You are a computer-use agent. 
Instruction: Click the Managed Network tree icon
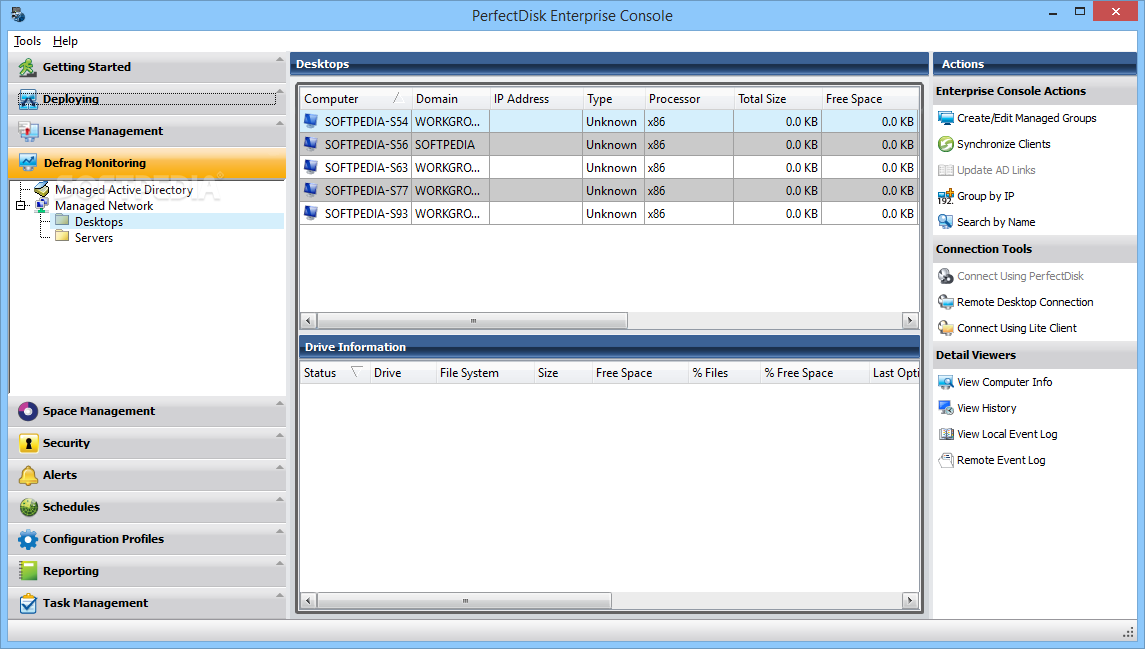click(42, 206)
